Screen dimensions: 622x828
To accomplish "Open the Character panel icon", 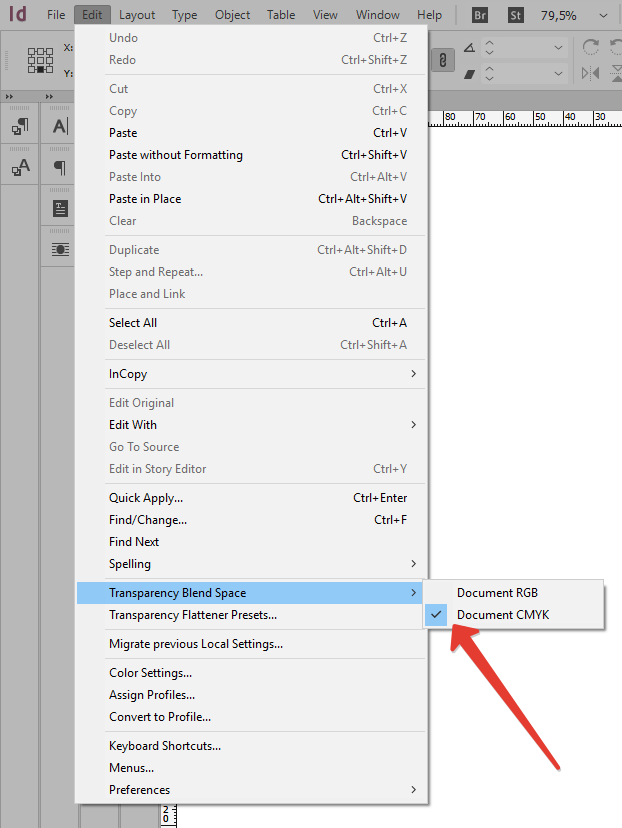I will click(x=60, y=126).
